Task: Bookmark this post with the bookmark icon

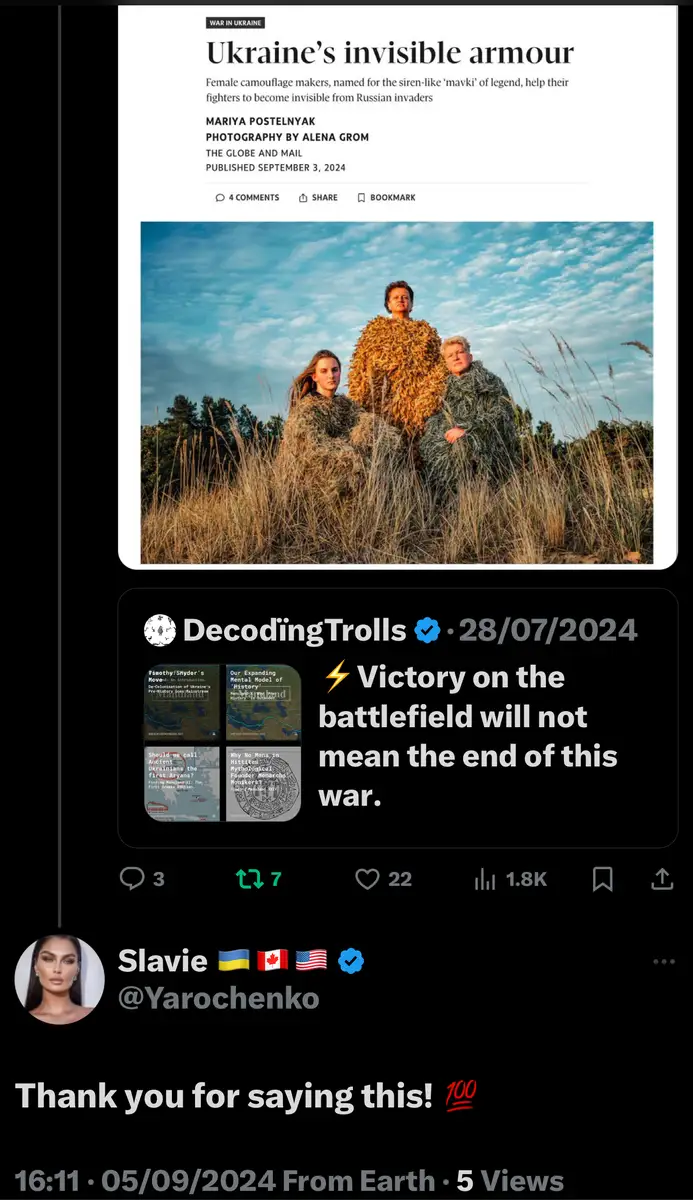Action: (x=603, y=878)
